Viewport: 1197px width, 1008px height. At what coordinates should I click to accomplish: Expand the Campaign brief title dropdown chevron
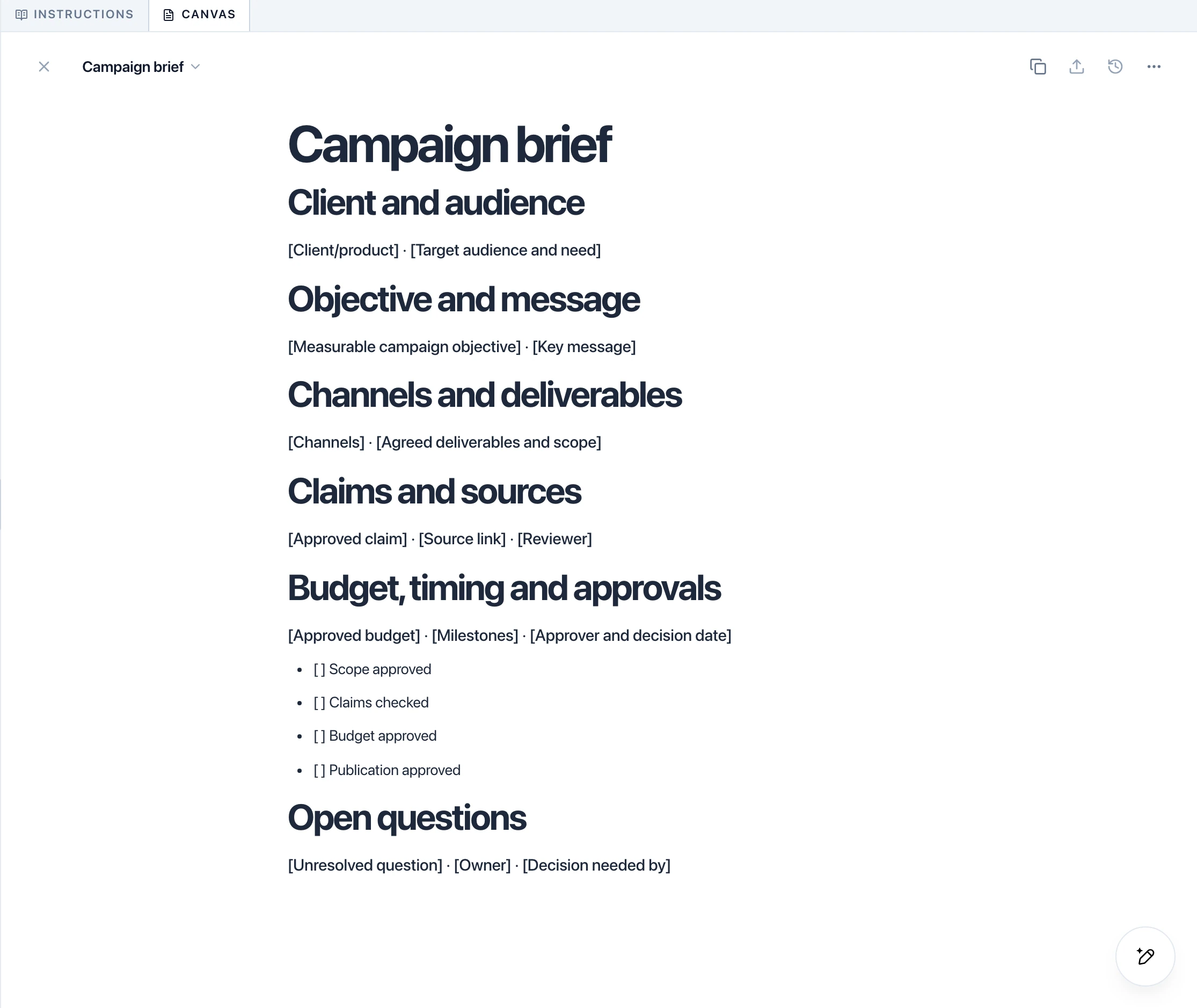[x=195, y=67]
